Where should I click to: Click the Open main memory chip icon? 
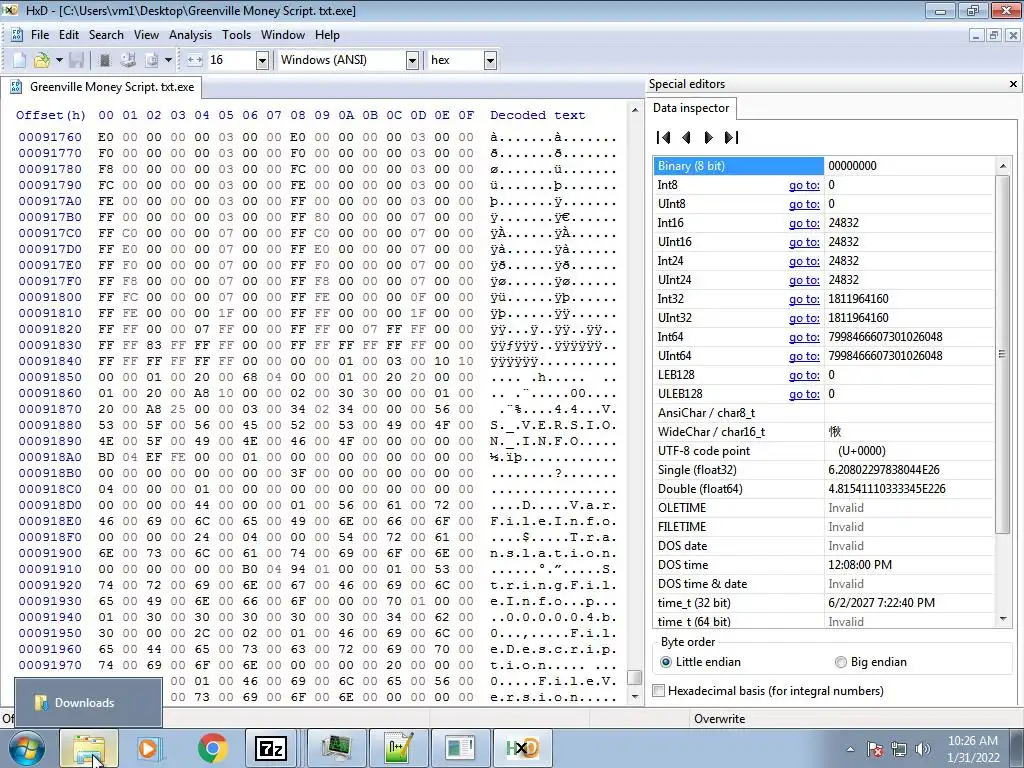pyautogui.click(x=104, y=60)
